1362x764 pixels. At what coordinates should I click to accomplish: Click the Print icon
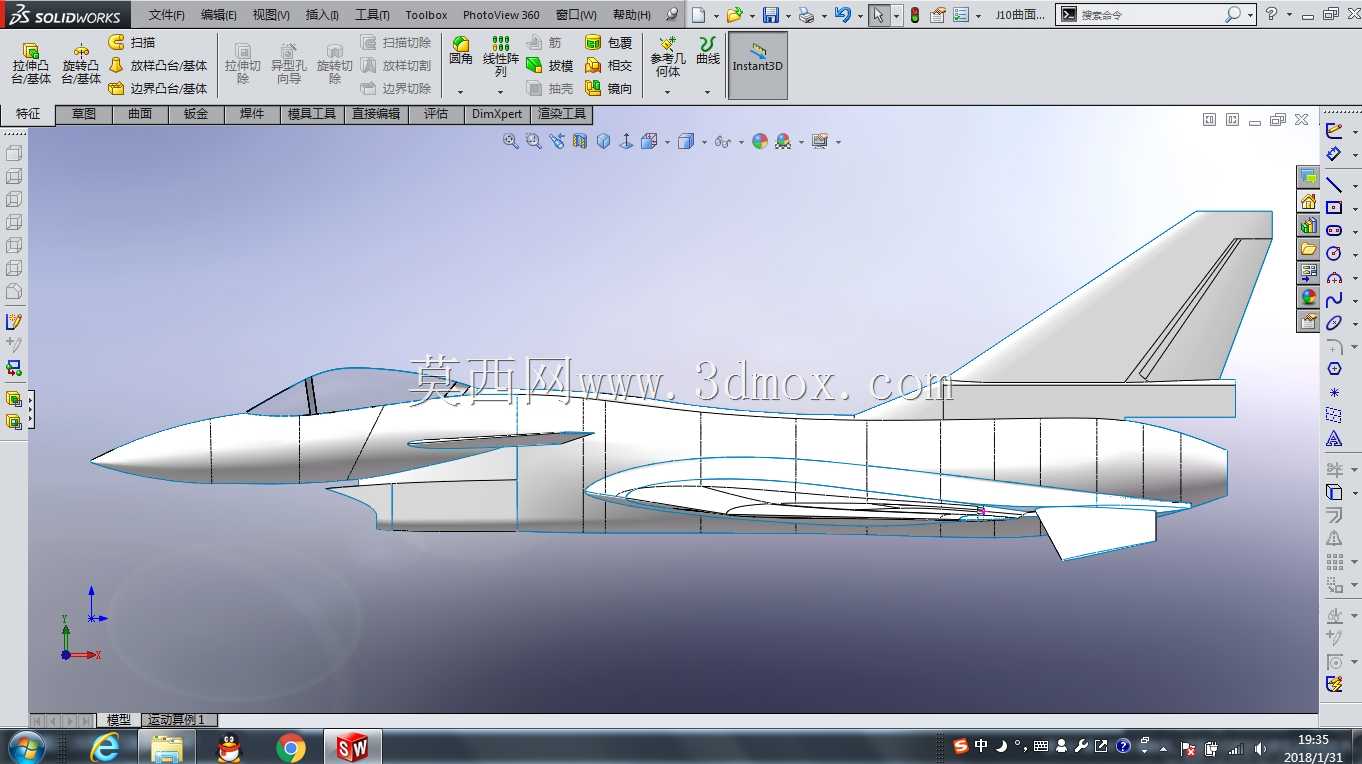tap(806, 15)
